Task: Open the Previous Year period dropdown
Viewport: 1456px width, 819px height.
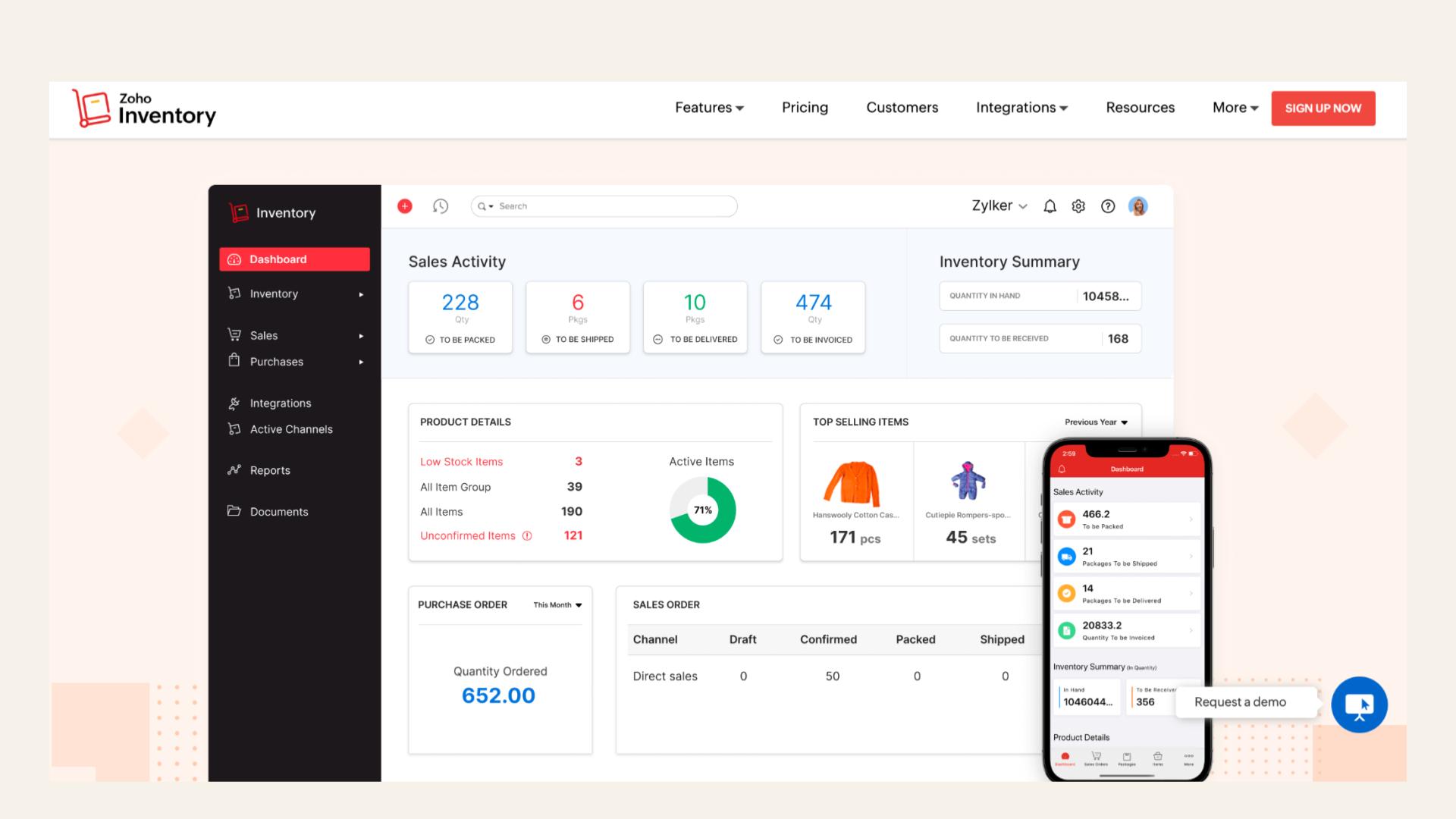Action: pos(1096,422)
